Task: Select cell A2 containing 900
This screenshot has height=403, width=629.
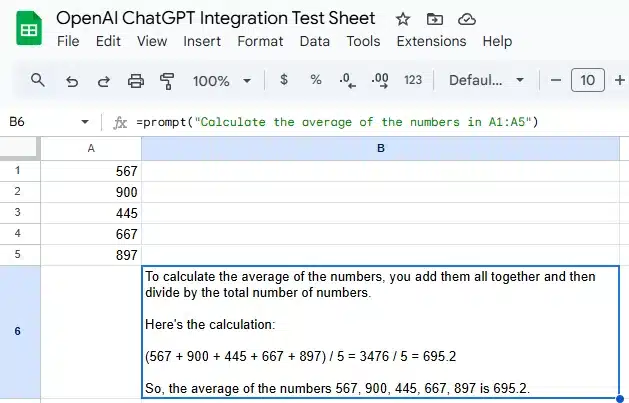Action: 91,192
